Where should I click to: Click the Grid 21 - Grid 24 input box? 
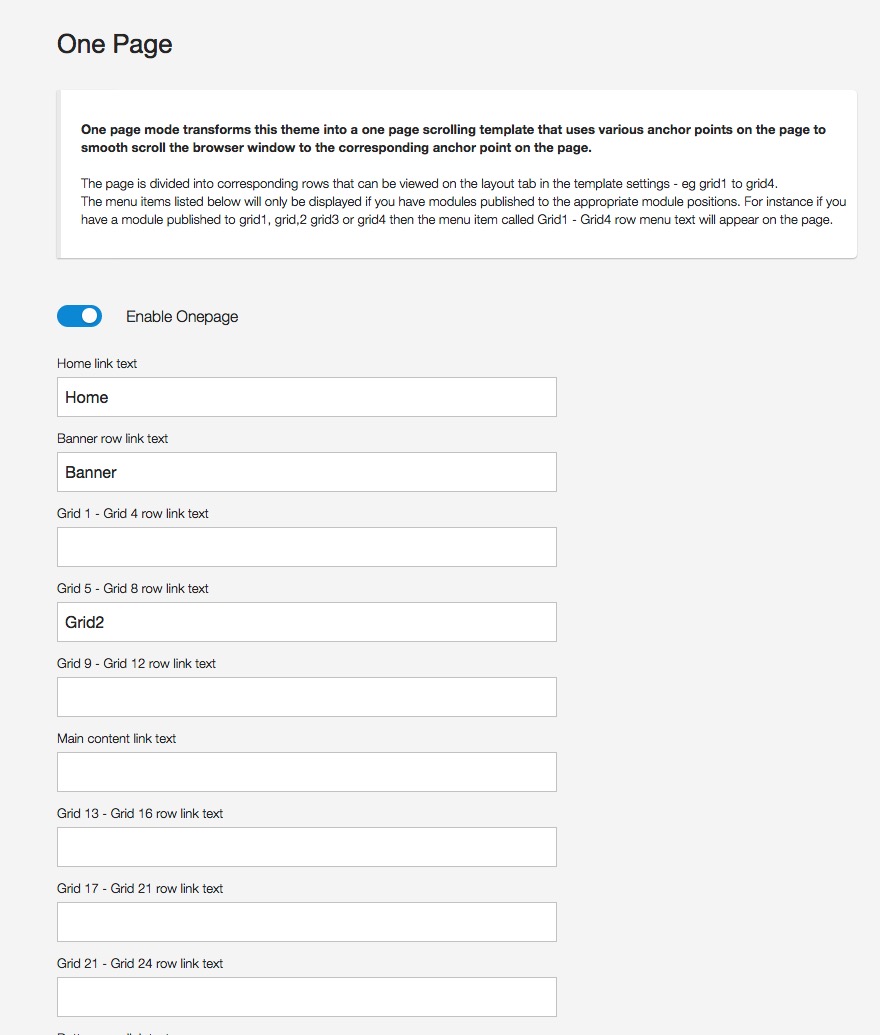306,997
